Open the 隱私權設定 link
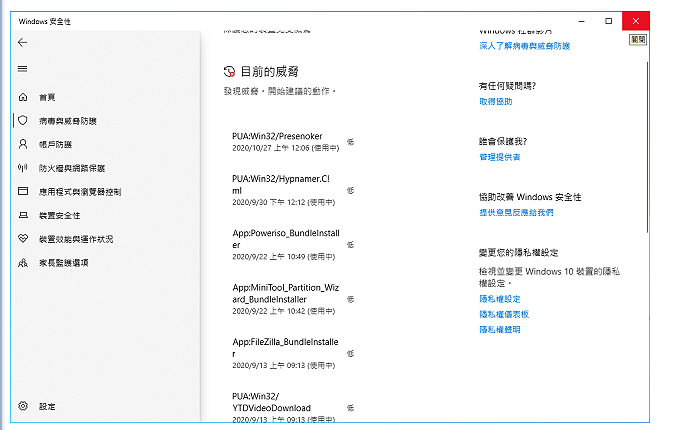This screenshot has height=430, width=680. pos(500,299)
